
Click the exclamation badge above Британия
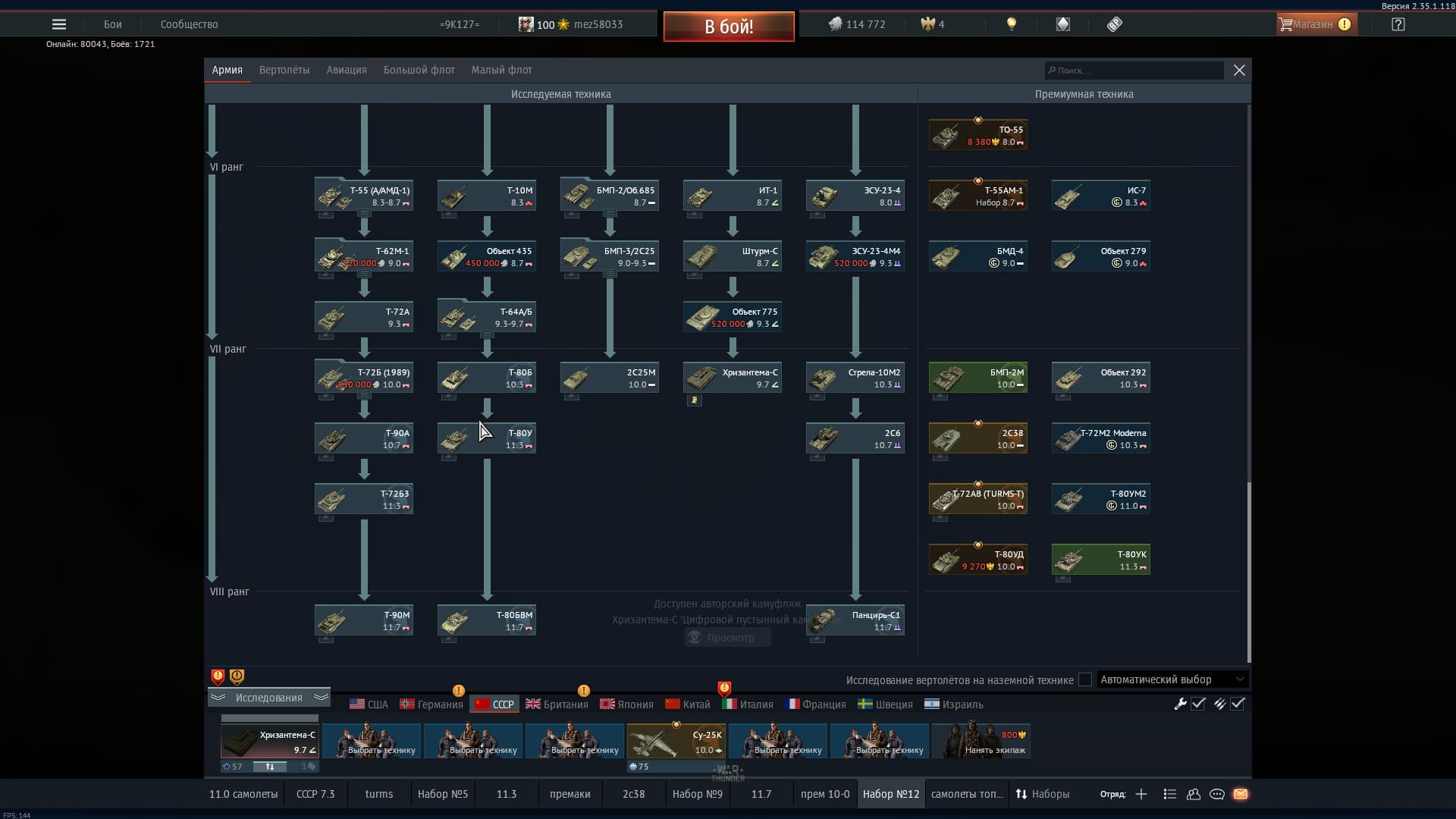tap(583, 690)
